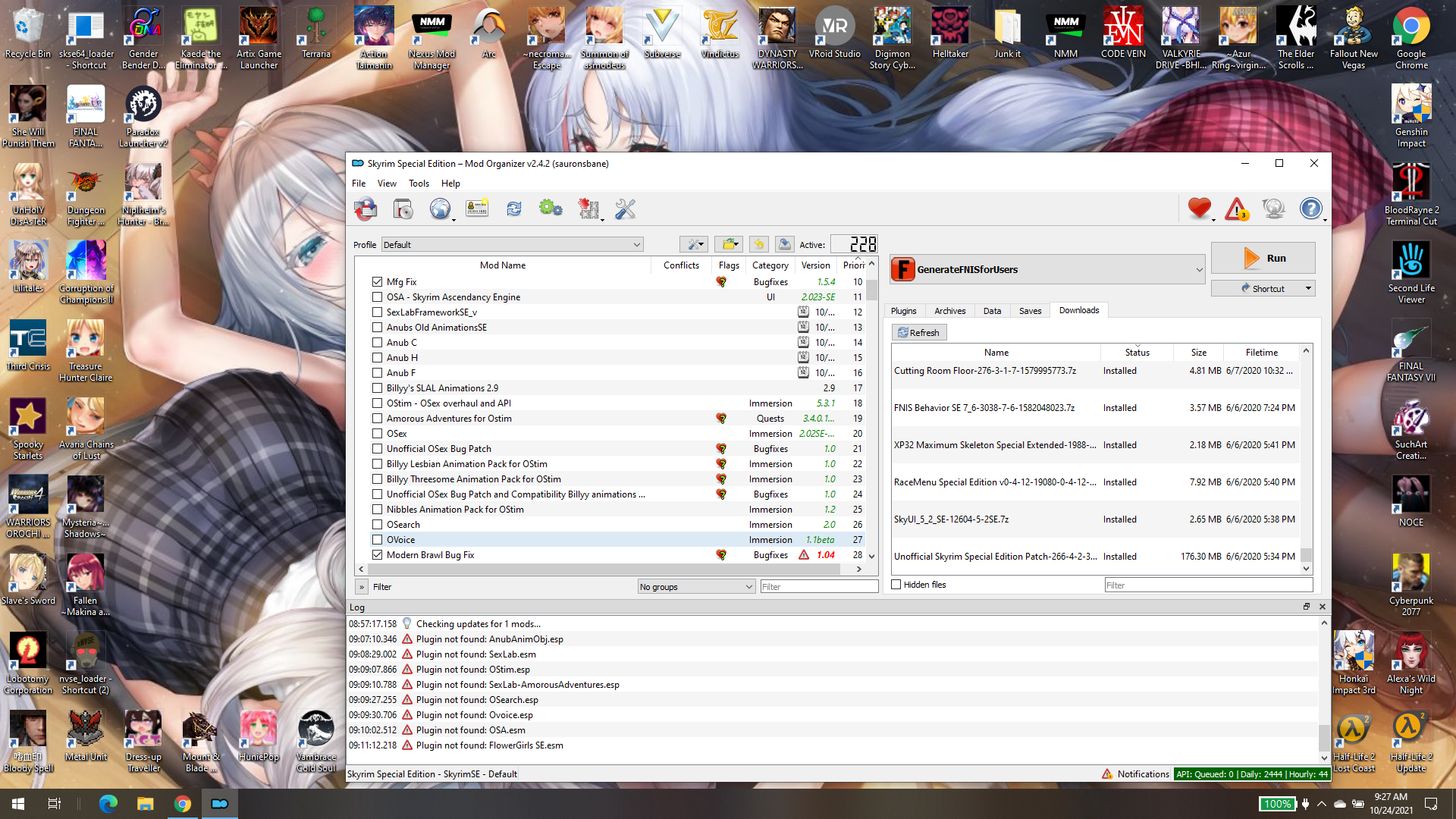The width and height of the screenshot is (1456, 819).
Task: Click the mod list Filter input field
Action: coord(819,587)
